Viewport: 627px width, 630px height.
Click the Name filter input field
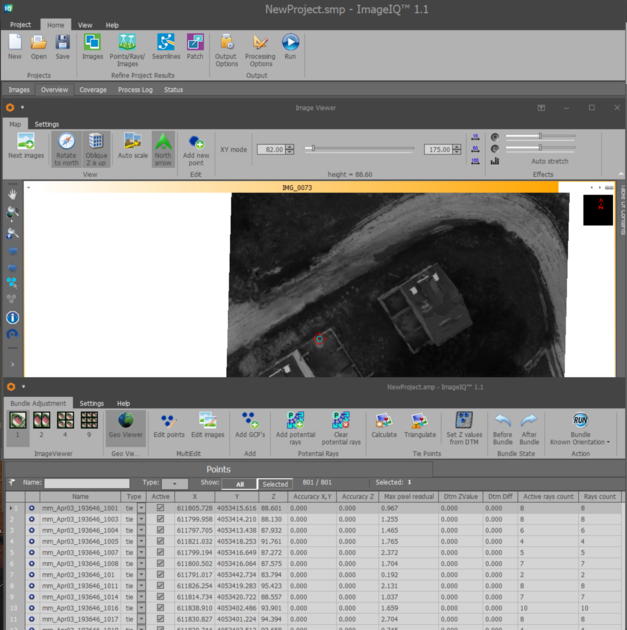tap(86, 484)
